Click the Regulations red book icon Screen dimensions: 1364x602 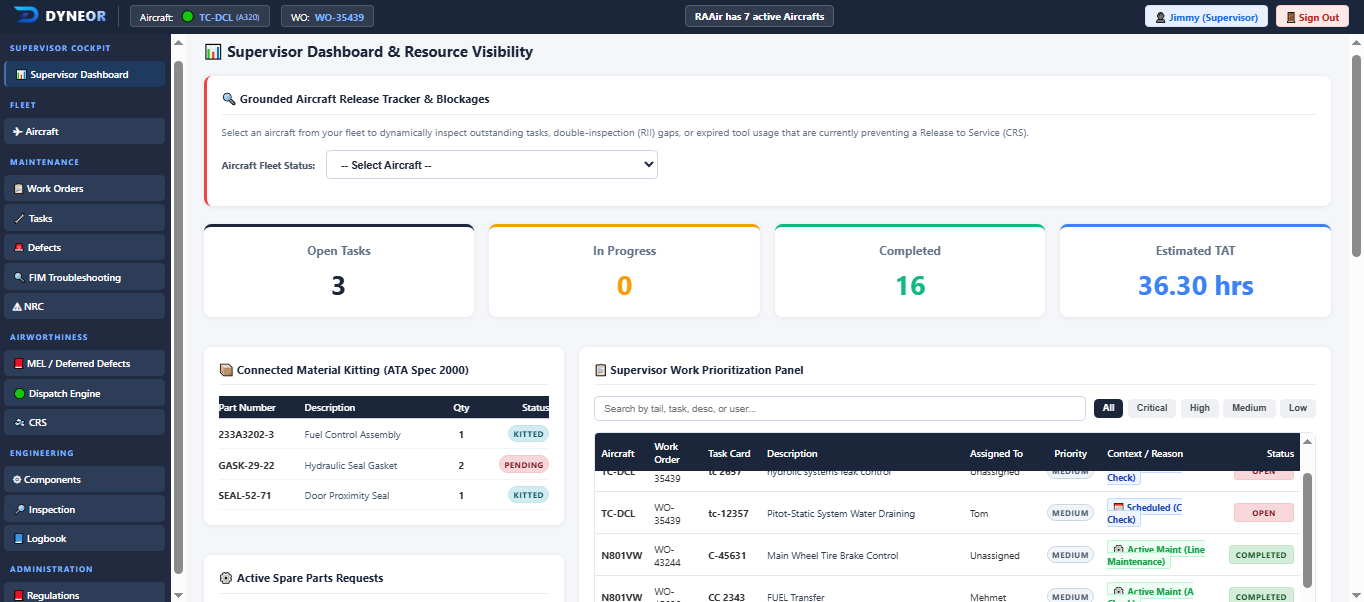(x=19, y=596)
